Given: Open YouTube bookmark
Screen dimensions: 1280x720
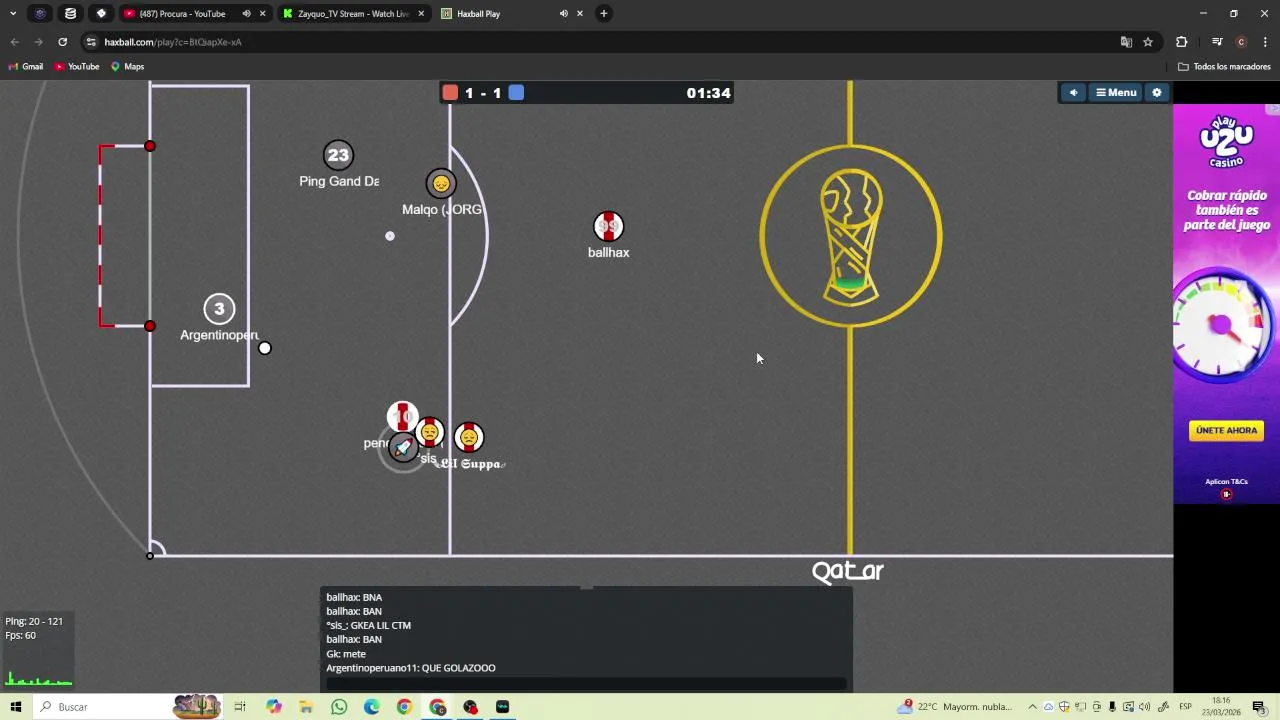Looking at the screenshot, I should pos(77,67).
